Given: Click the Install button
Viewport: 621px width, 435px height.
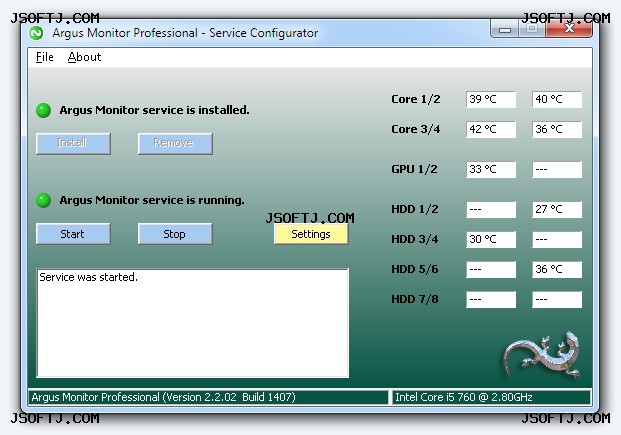Looking at the screenshot, I should (73, 143).
